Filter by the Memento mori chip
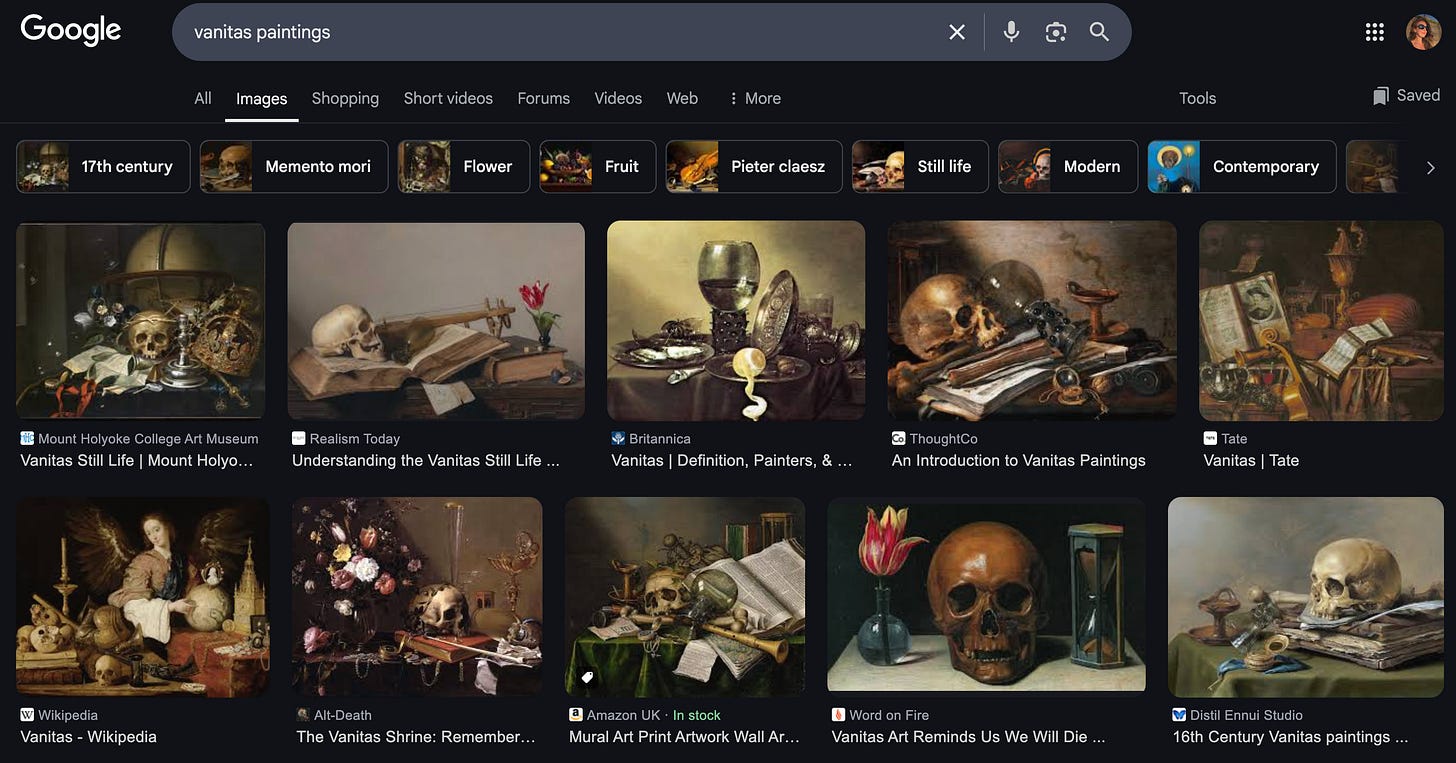Screen dimensions: 1456x763 [x=293, y=166]
